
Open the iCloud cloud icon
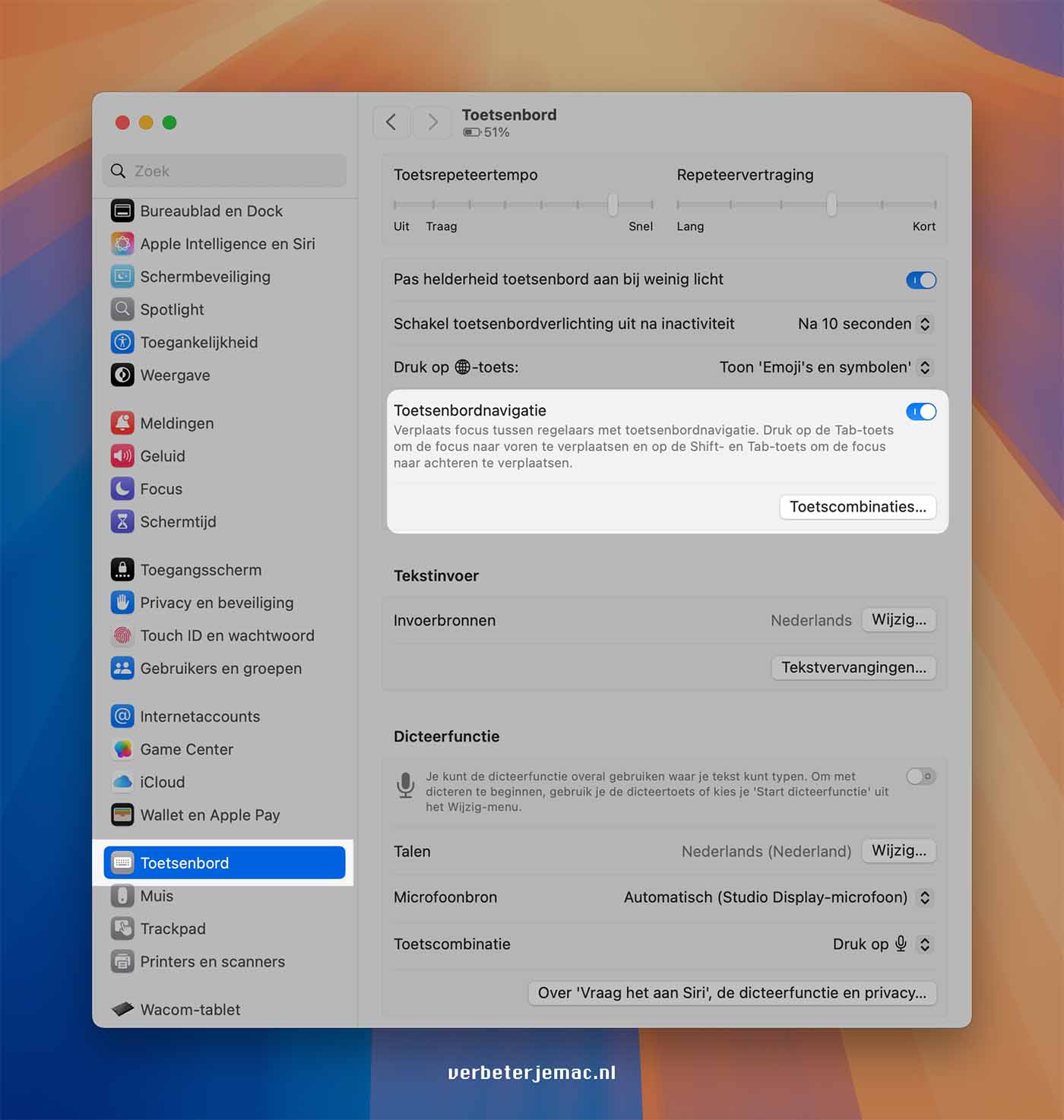[122, 782]
